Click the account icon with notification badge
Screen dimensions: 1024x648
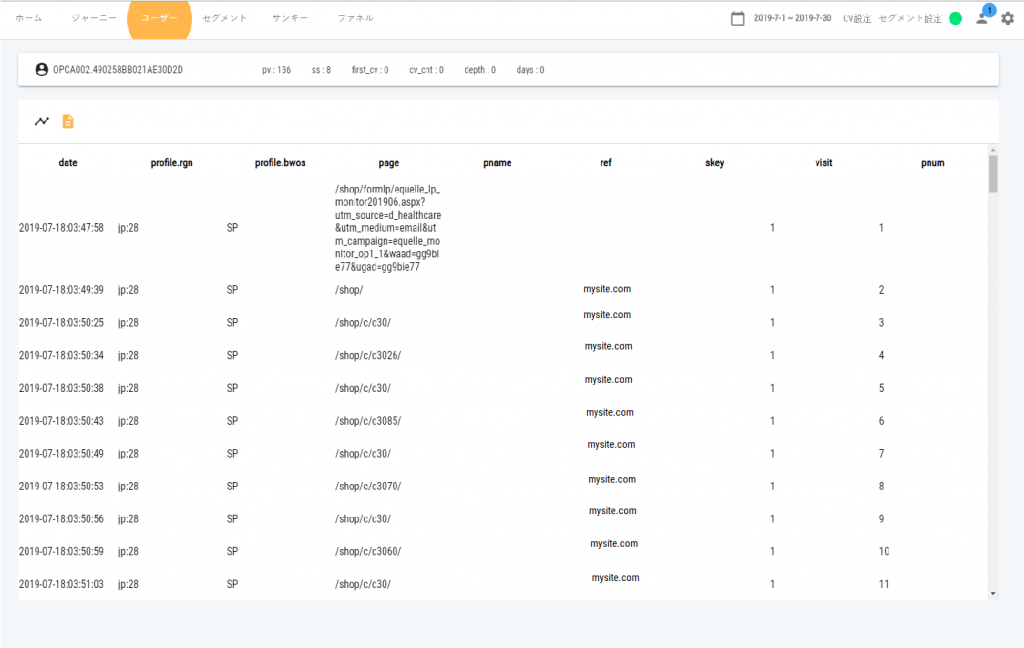coord(981,18)
